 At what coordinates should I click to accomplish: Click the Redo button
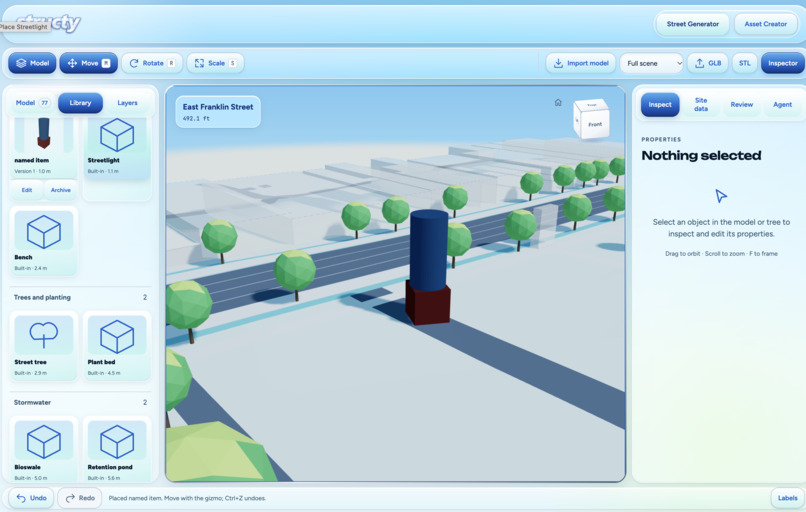point(80,498)
